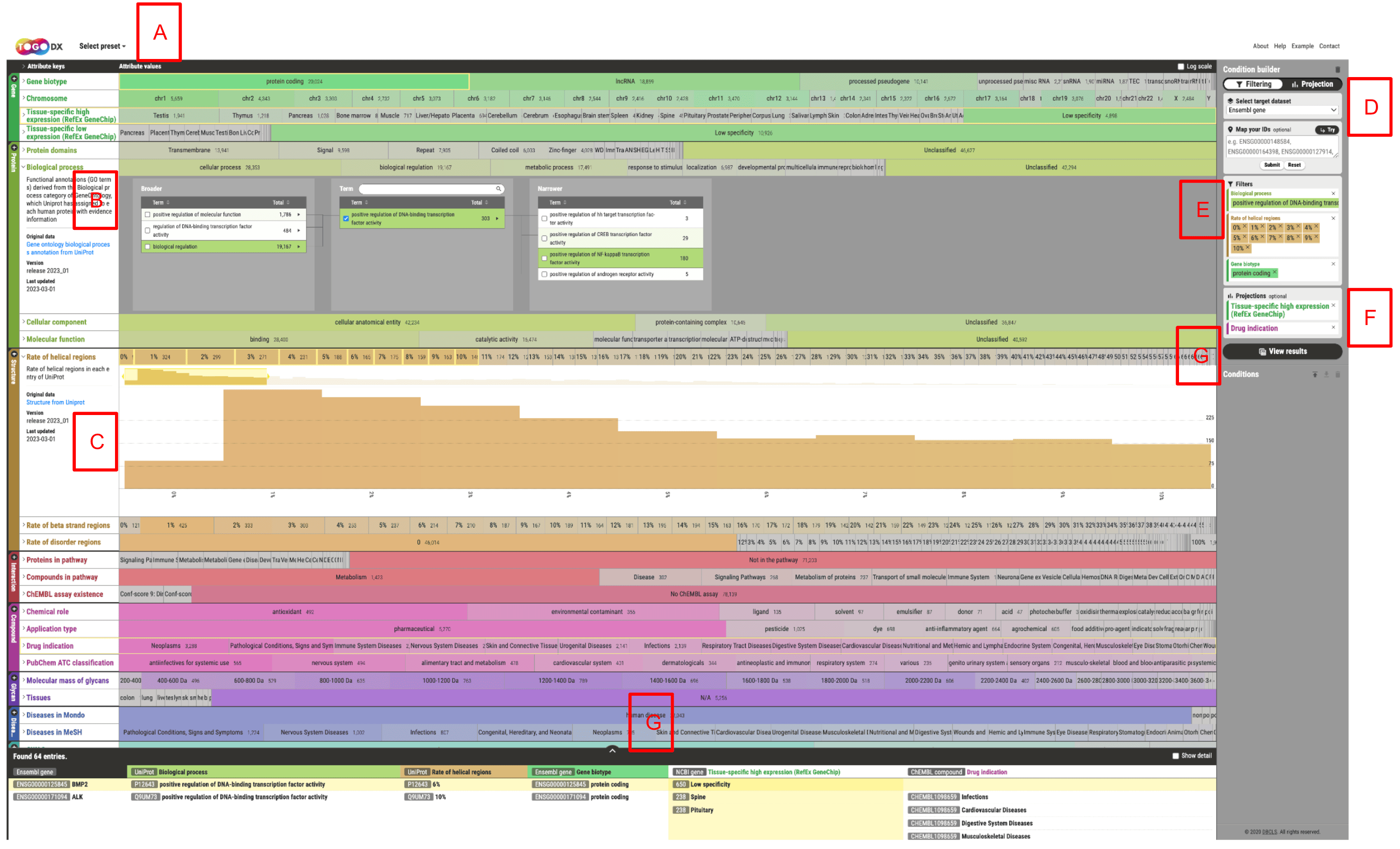This screenshot has height=849, width=1400.
Task: Uncheck positive regulation of DNA-binding transcription factor activity
Action: pyautogui.click(x=345, y=219)
